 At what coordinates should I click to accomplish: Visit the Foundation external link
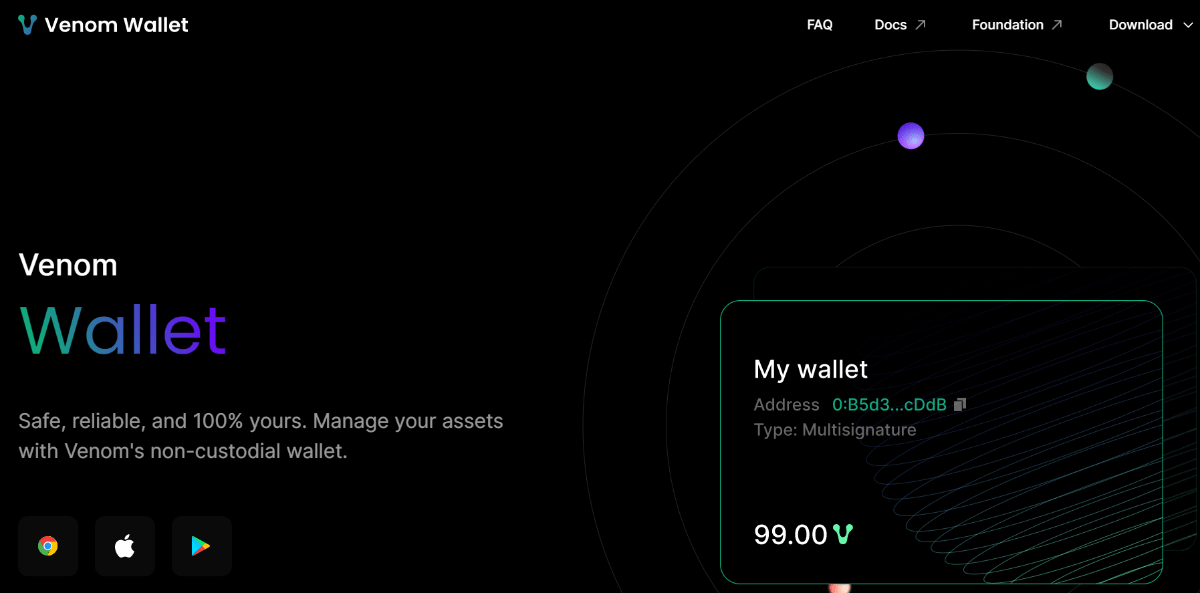pyautogui.click(x=1017, y=25)
